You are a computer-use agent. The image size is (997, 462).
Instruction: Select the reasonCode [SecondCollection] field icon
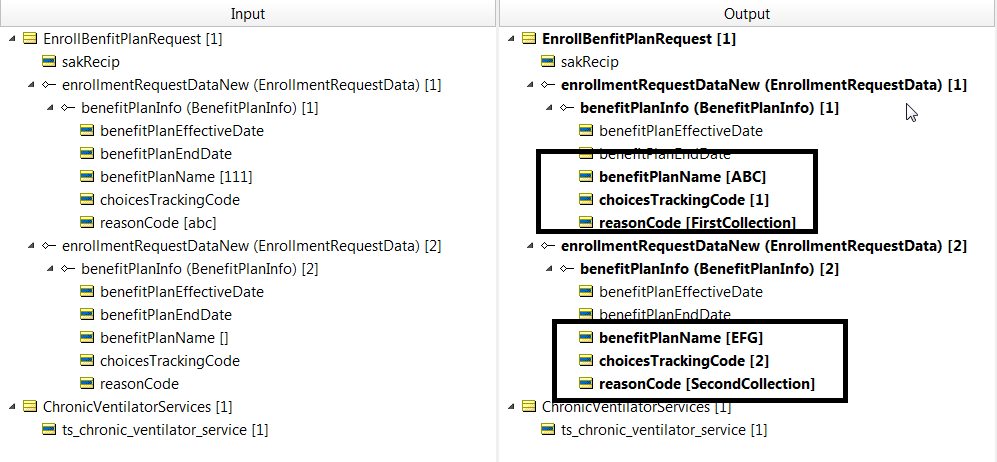pos(586,383)
